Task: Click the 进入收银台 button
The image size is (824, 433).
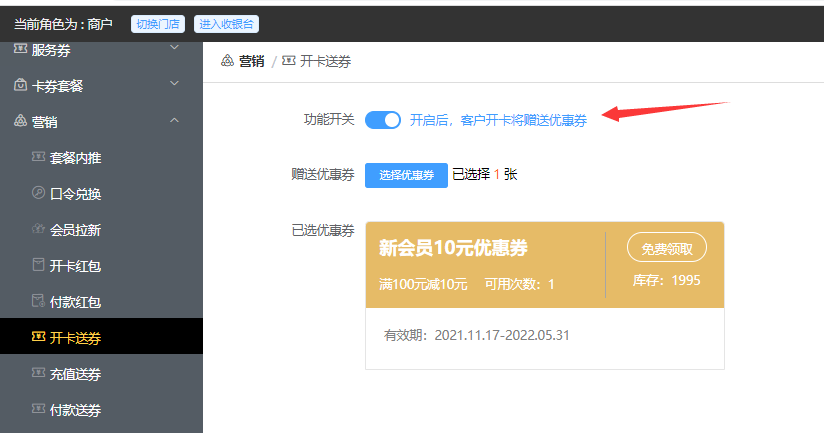Action: click(226, 24)
